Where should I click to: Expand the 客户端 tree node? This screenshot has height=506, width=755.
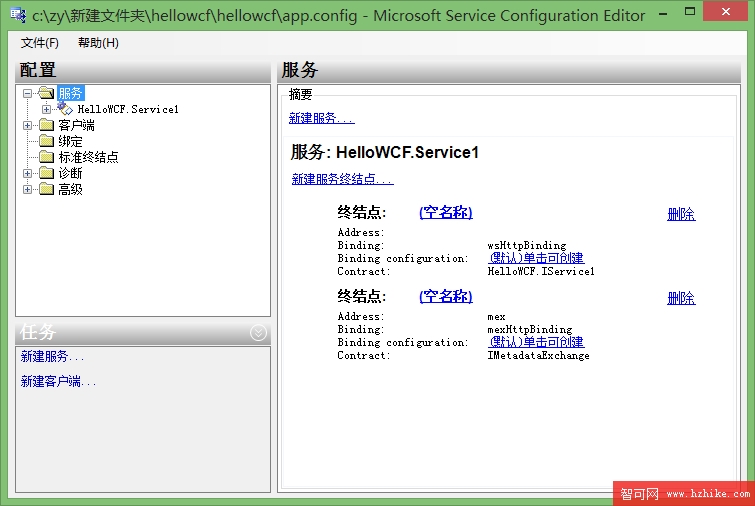[x=27, y=125]
